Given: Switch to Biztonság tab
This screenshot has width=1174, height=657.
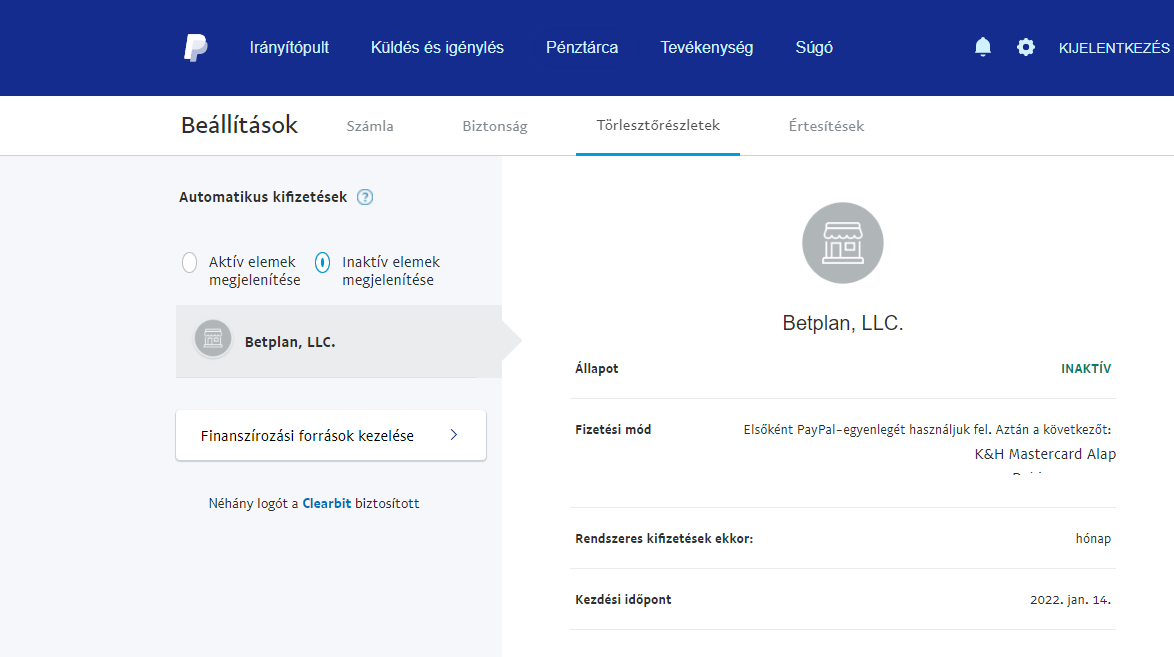Looking at the screenshot, I should 494,126.
